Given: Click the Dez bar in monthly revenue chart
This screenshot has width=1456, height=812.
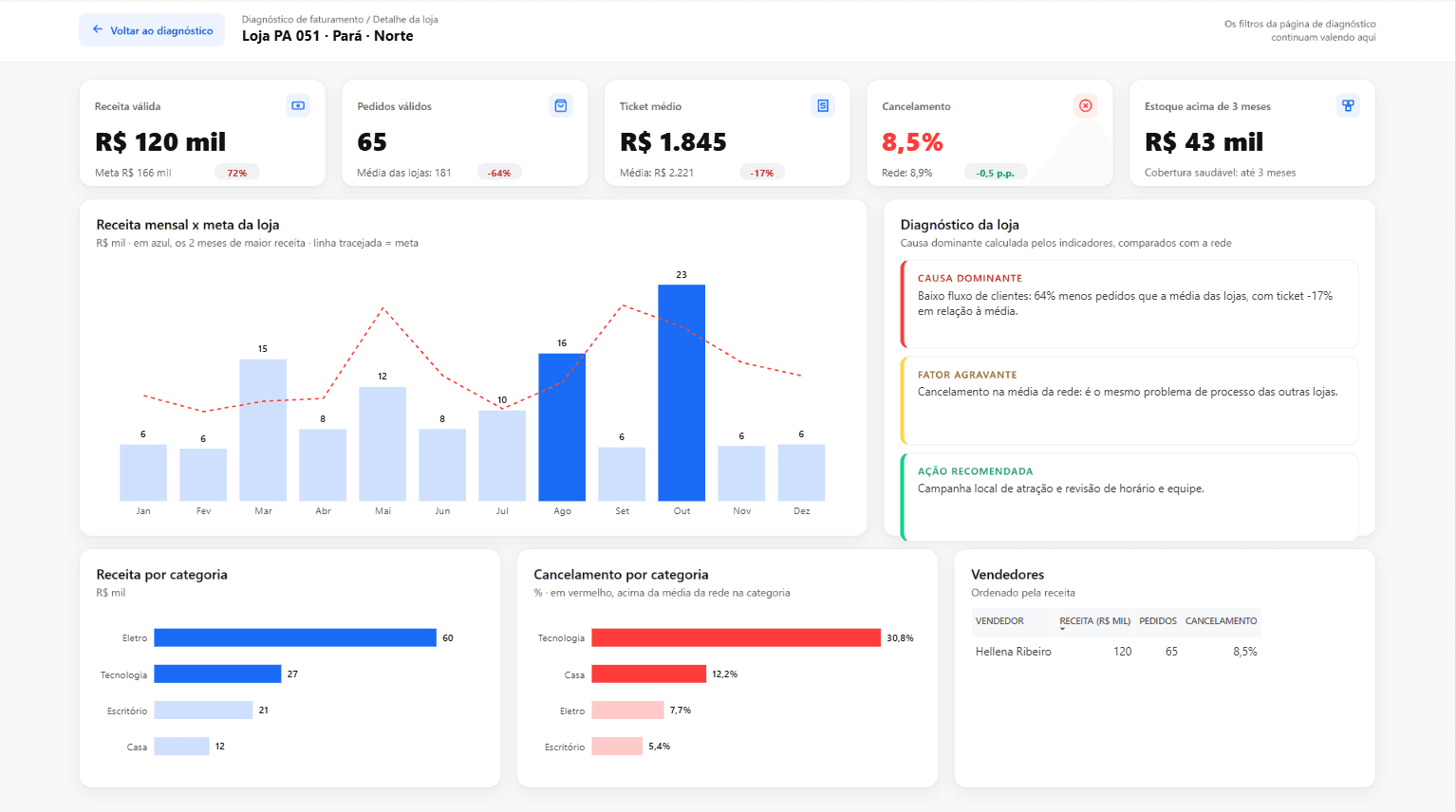Looking at the screenshot, I should pyautogui.click(x=801, y=472).
